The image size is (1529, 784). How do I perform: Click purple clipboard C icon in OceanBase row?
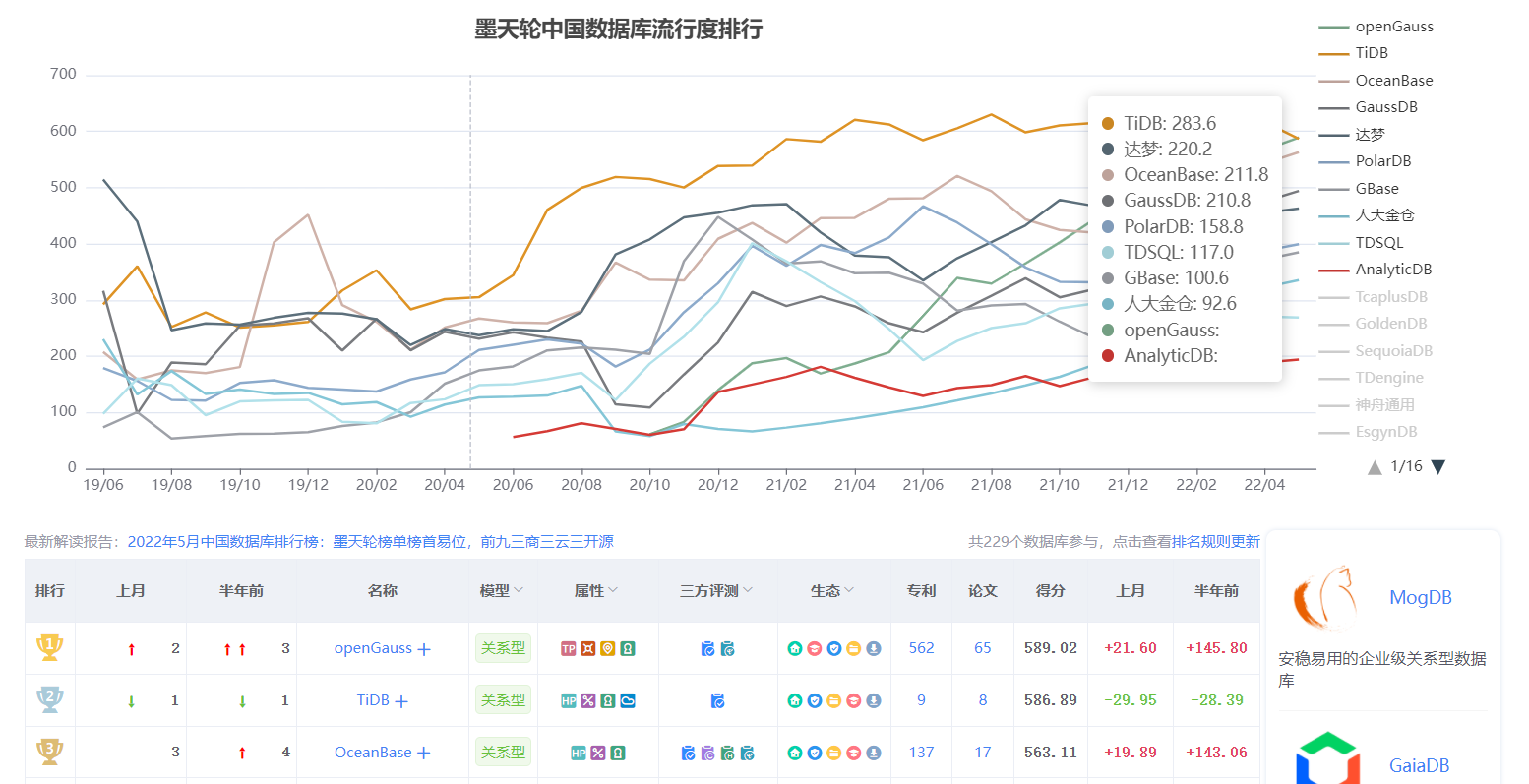pyautogui.click(x=707, y=753)
